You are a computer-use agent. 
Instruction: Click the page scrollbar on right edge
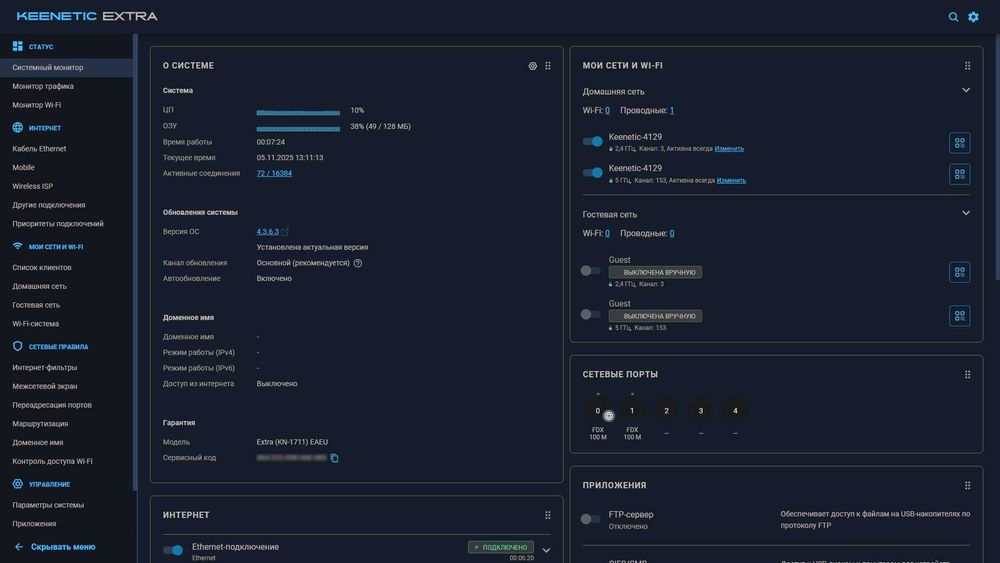(x=997, y=157)
